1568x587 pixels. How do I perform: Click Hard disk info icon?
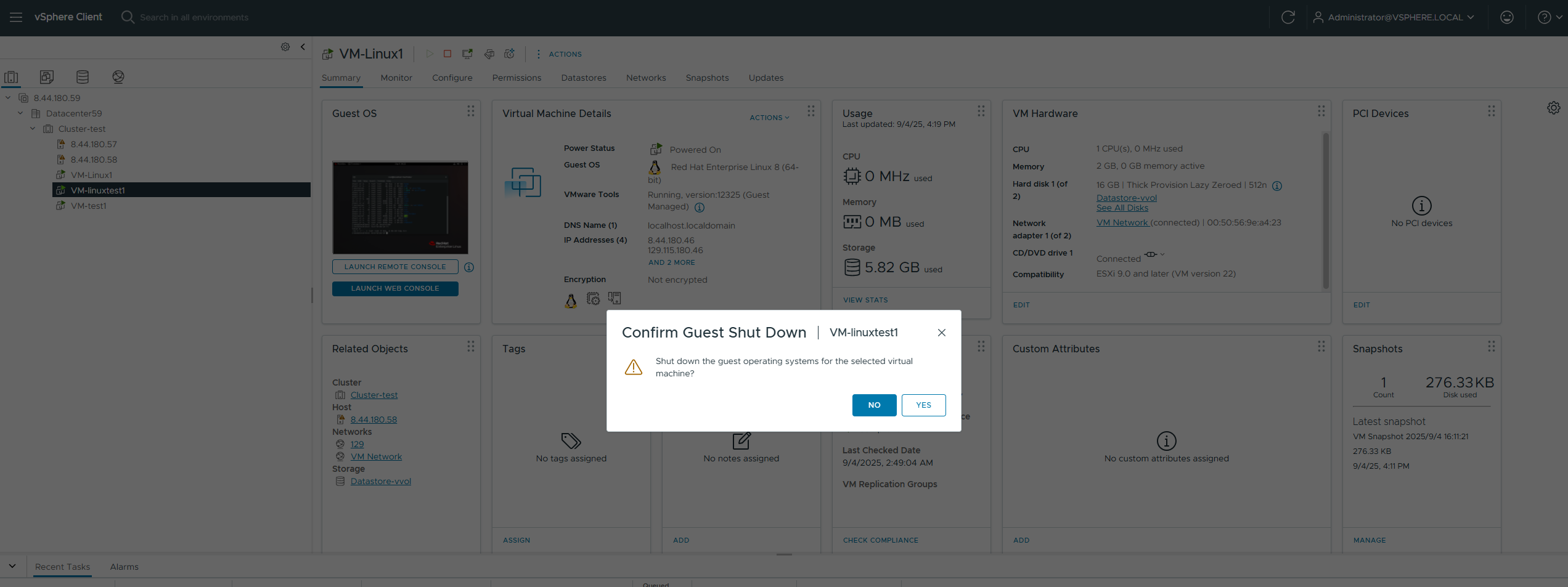click(x=1277, y=186)
